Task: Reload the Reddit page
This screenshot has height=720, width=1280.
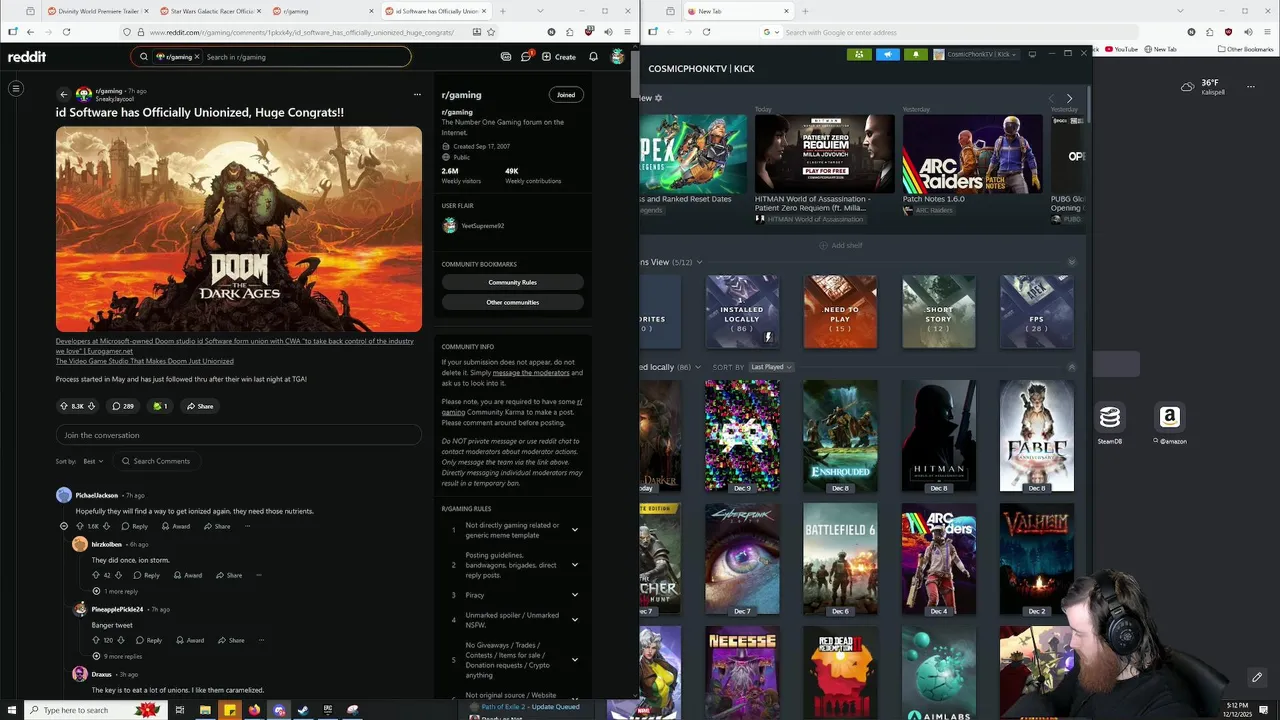Action: pyautogui.click(x=66, y=32)
